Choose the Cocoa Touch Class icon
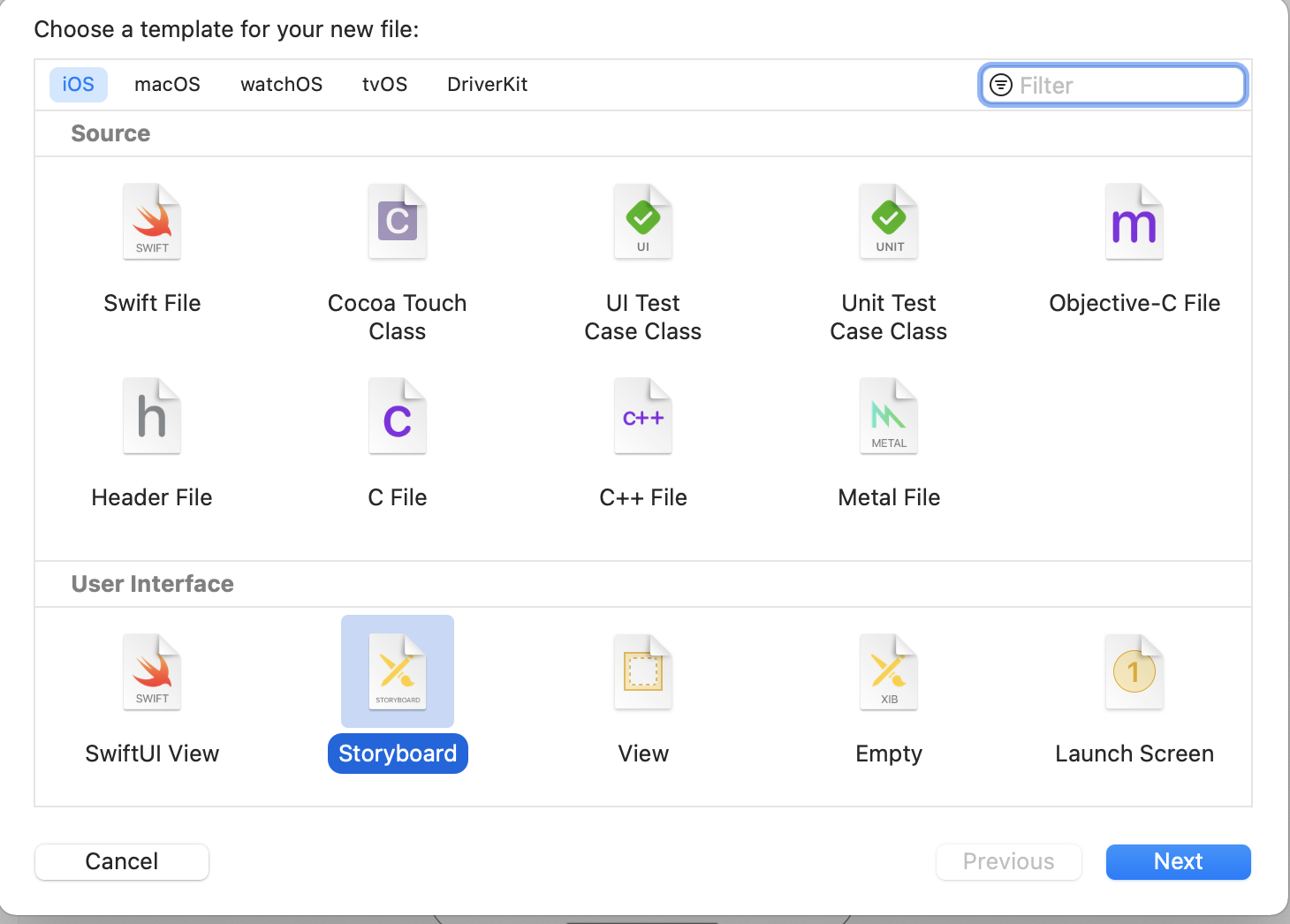This screenshot has height=924, width=1290. pyautogui.click(x=398, y=222)
